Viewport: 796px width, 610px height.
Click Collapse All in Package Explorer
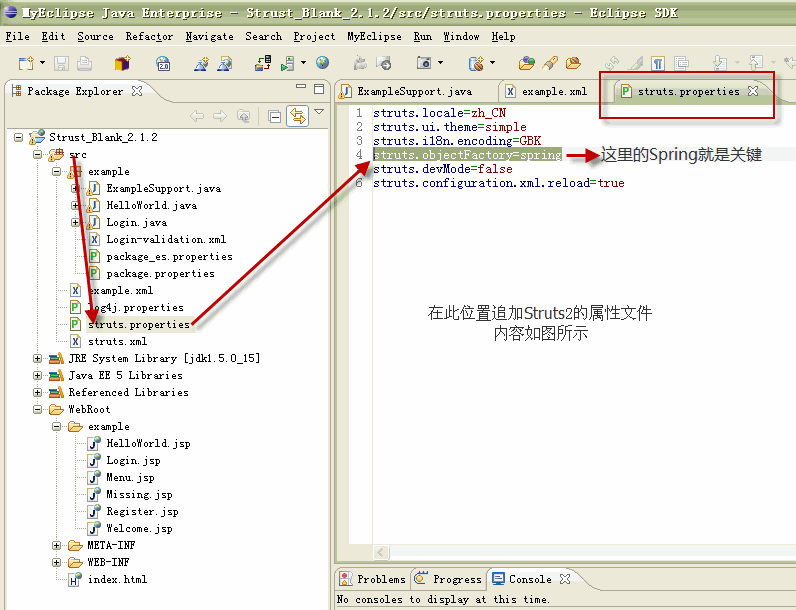point(275,117)
